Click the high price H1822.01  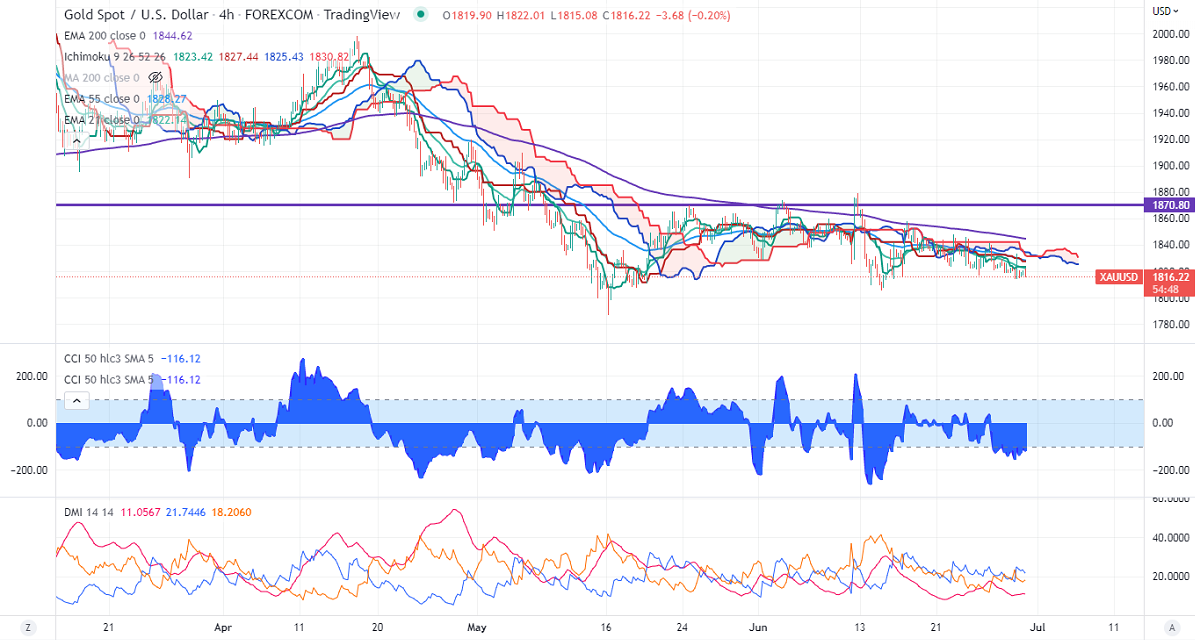(522, 14)
